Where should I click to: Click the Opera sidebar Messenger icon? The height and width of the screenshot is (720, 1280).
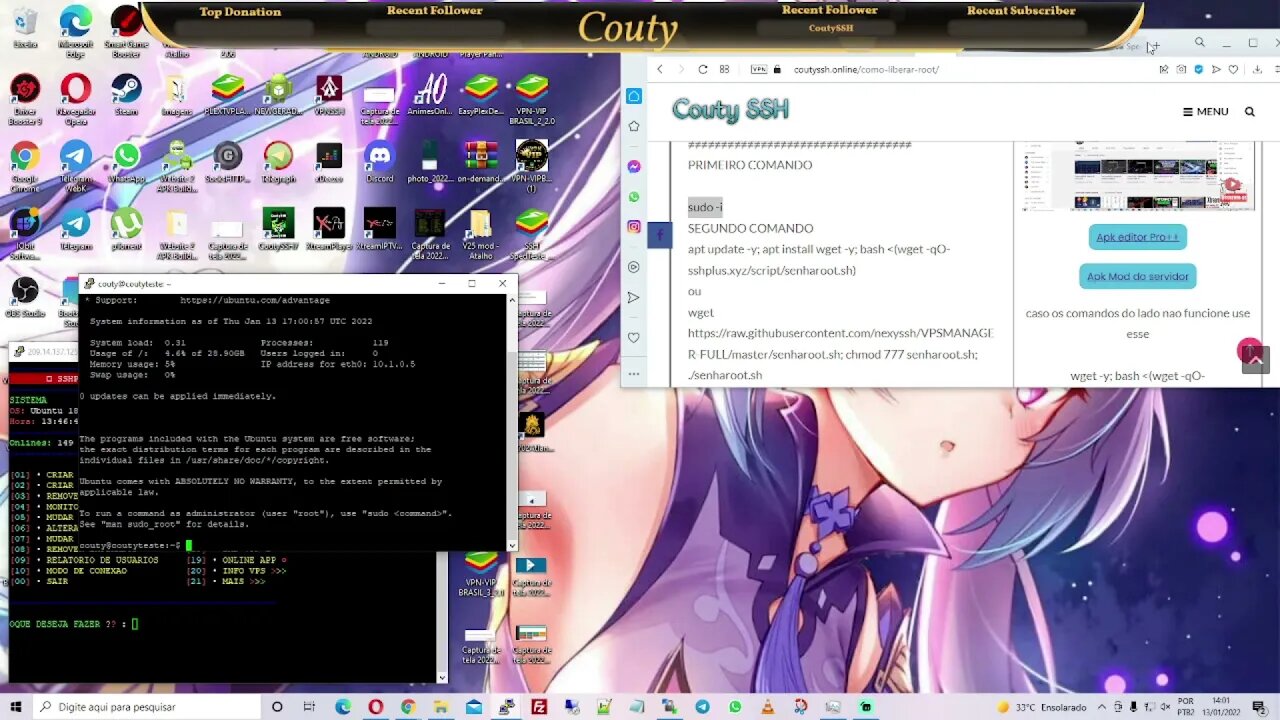[x=634, y=166]
